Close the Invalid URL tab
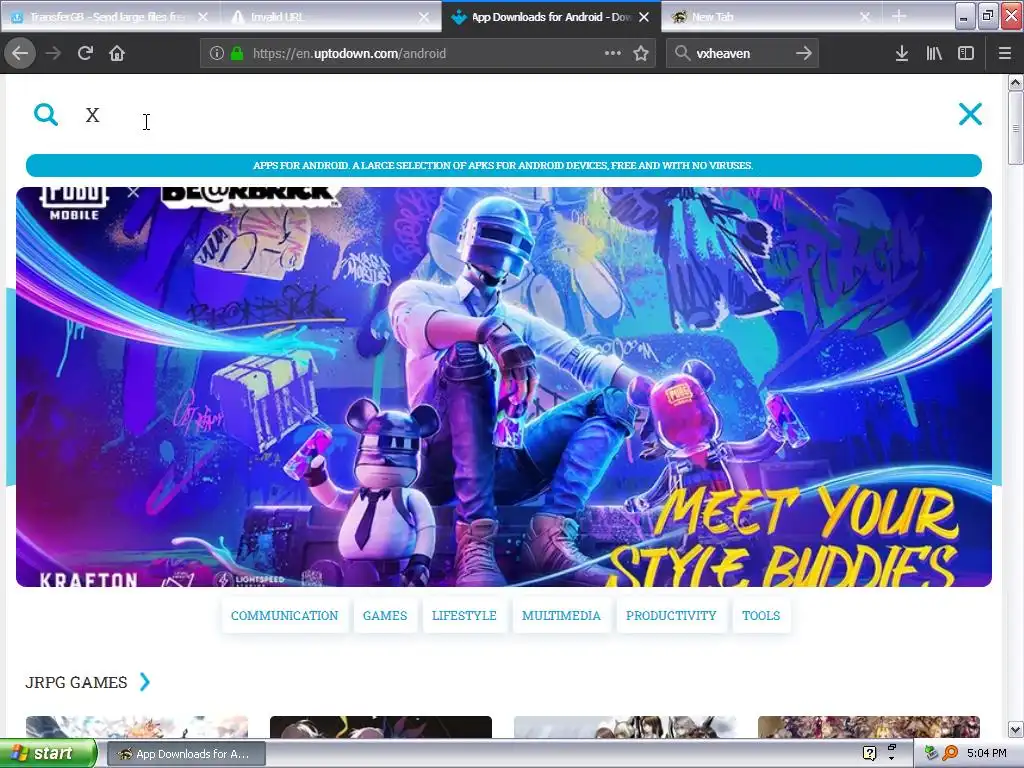1024x768 pixels. pos(424,17)
